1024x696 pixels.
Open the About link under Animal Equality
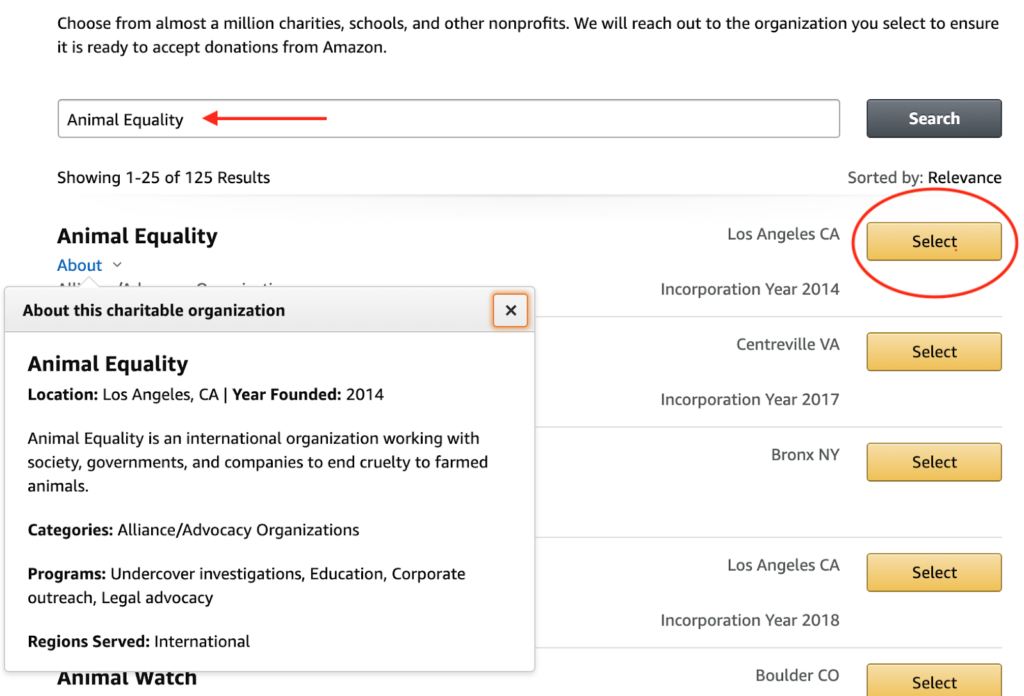coord(80,265)
